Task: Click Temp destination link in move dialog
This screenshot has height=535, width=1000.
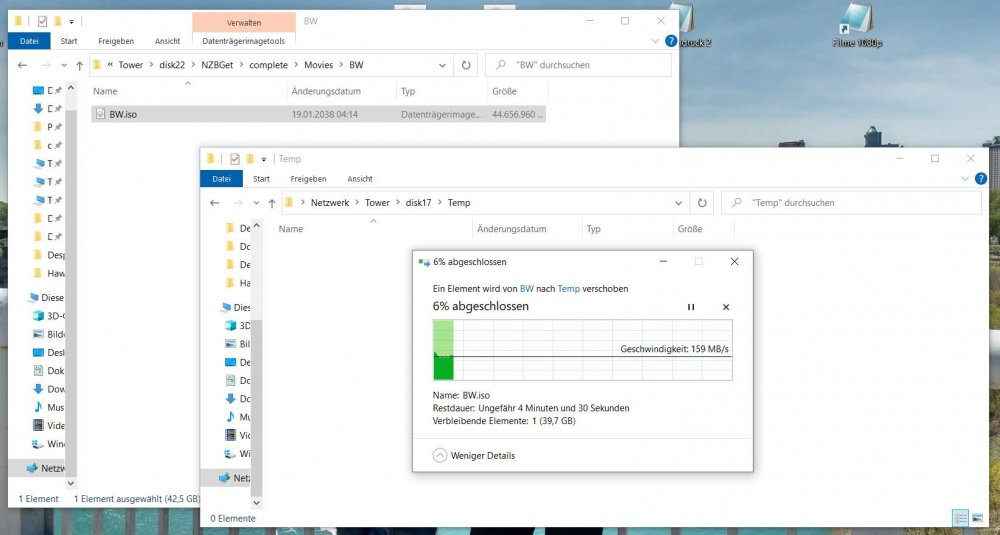Action: 569,288
